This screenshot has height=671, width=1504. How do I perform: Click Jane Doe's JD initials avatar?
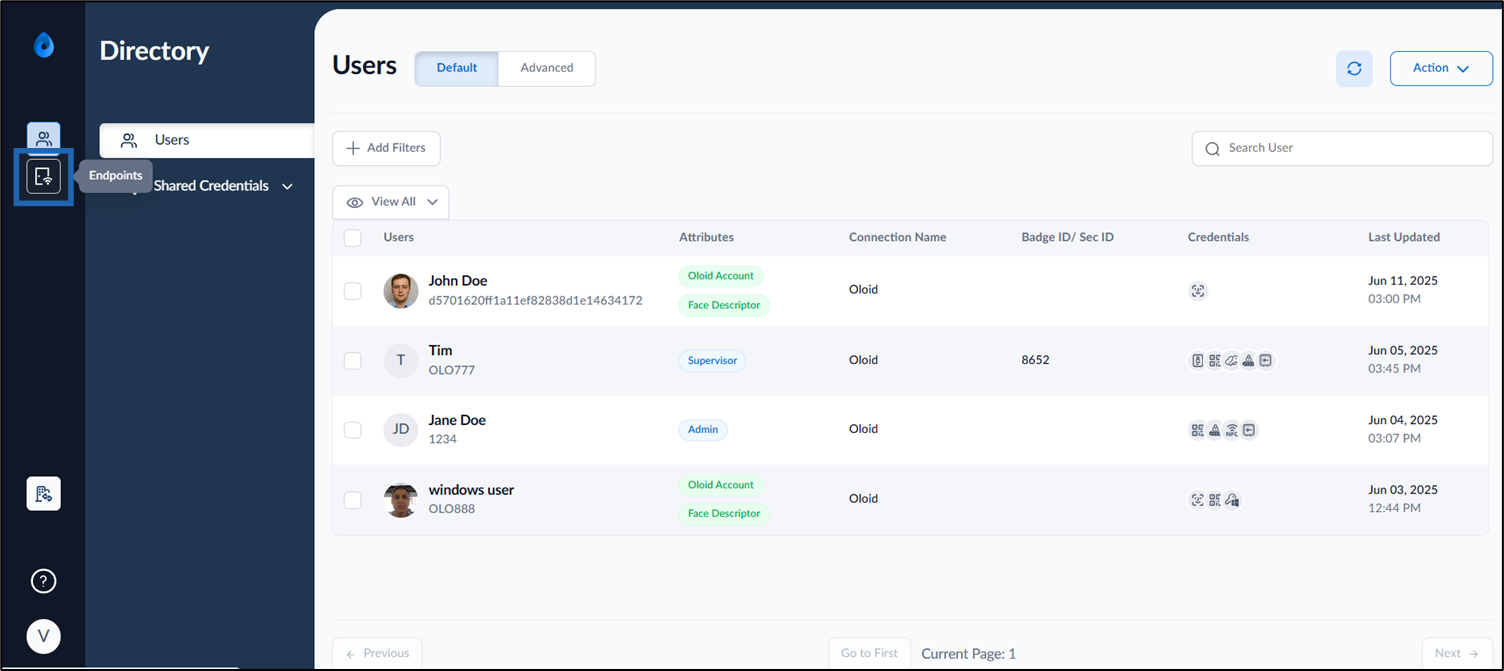tap(401, 430)
